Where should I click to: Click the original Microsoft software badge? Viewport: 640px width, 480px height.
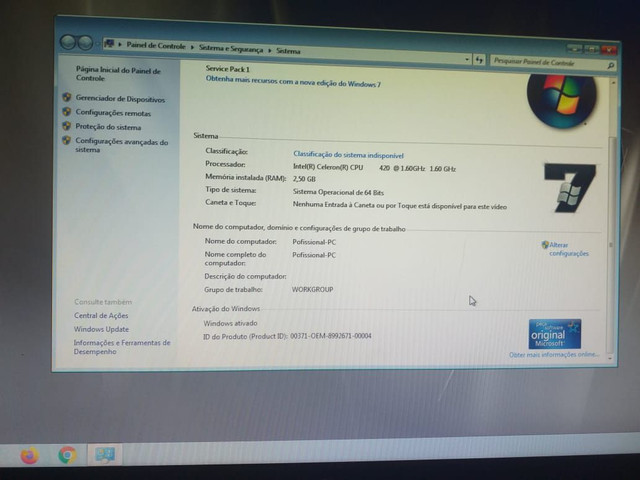pos(554,334)
